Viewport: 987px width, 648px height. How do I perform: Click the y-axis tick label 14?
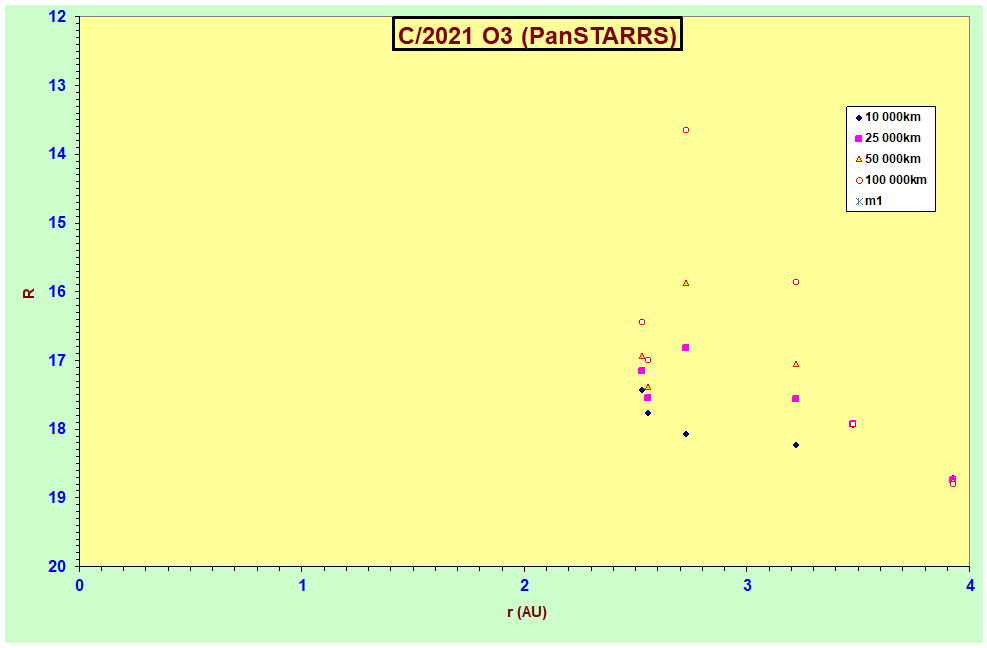(x=57, y=154)
